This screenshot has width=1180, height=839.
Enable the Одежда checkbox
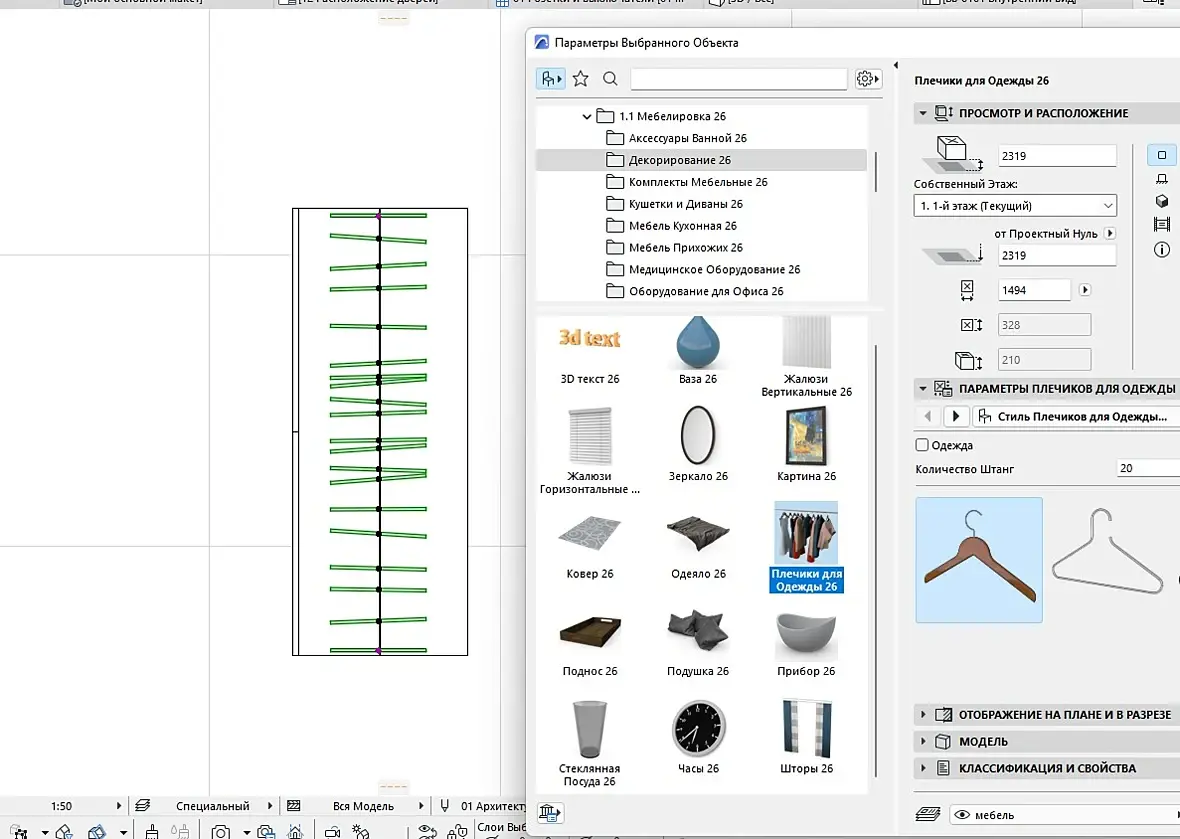[922, 445]
